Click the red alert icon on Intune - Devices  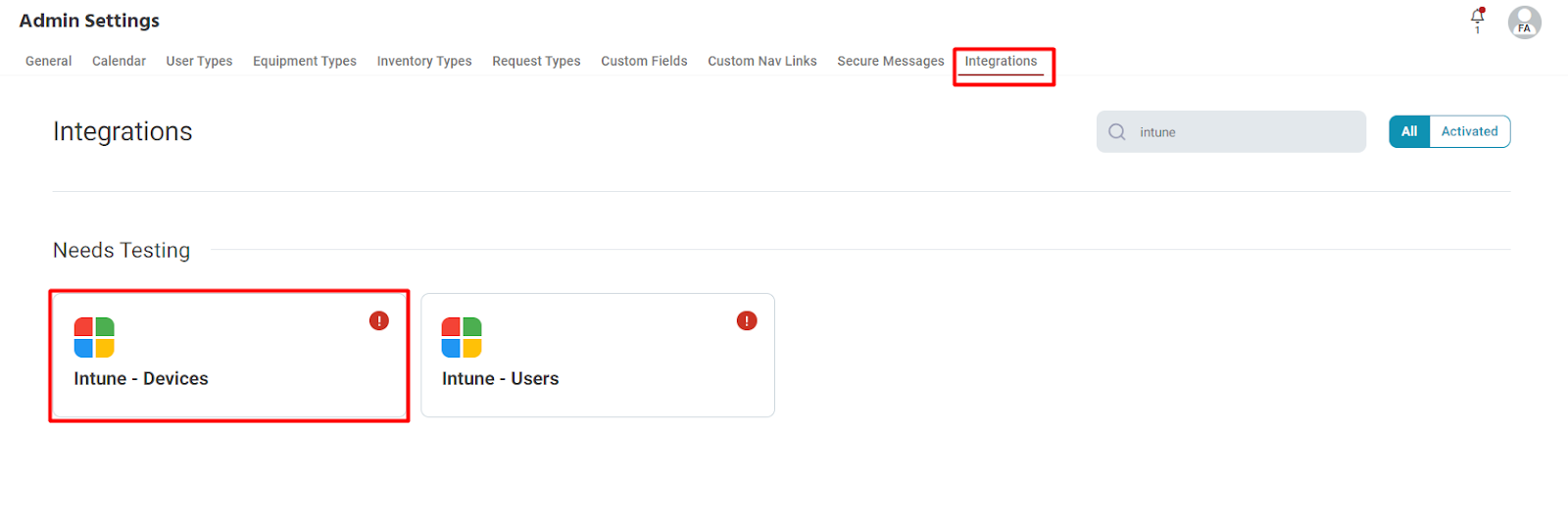coord(379,320)
